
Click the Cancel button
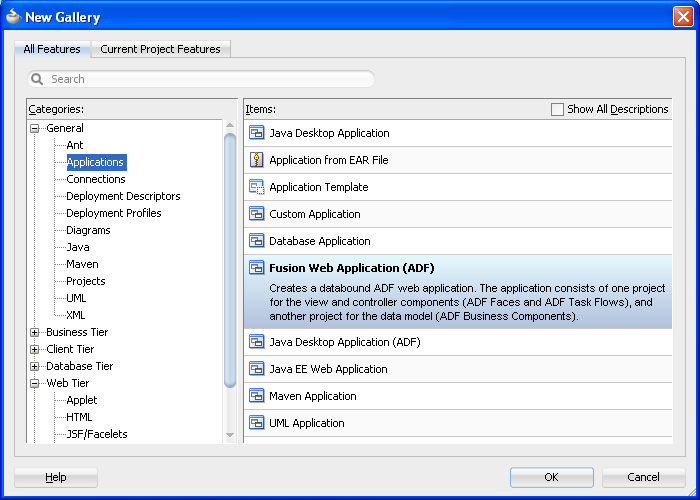click(643, 477)
